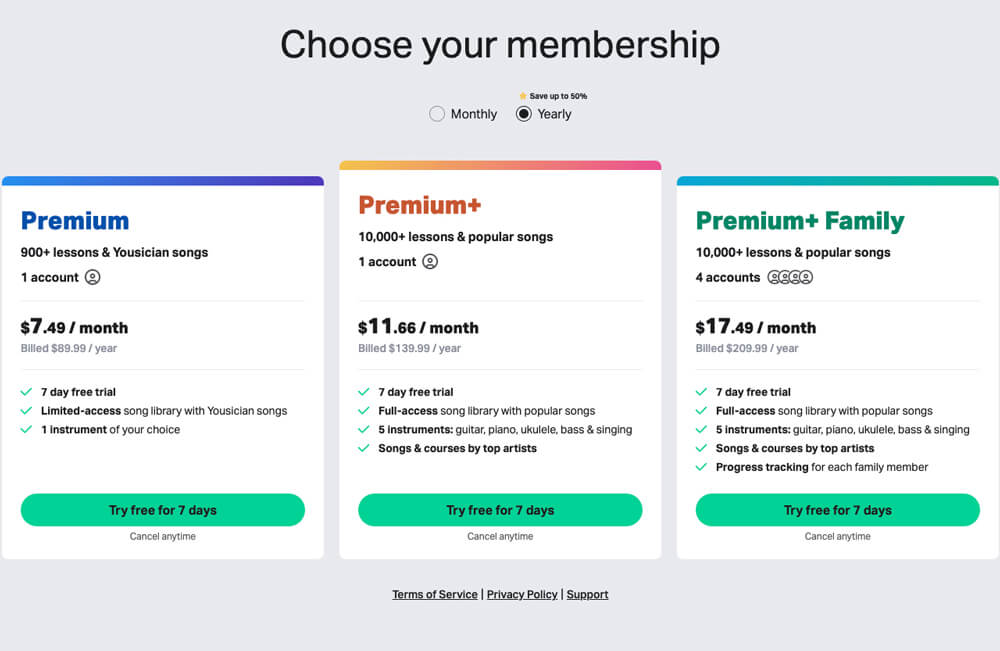Click the star icon beside Save up to 50%
The height and width of the screenshot is (651, 1000).
[x=522, y=96]
